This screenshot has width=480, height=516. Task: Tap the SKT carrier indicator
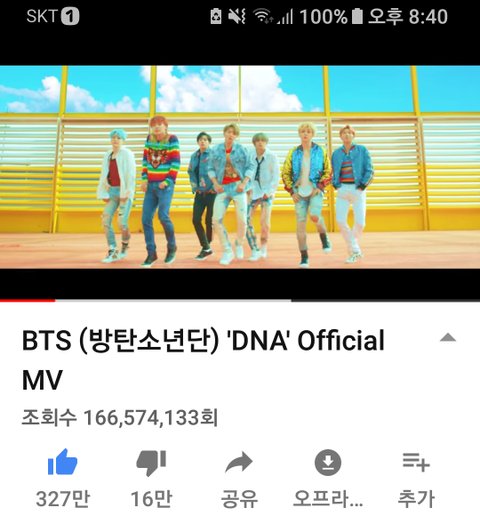53,16
